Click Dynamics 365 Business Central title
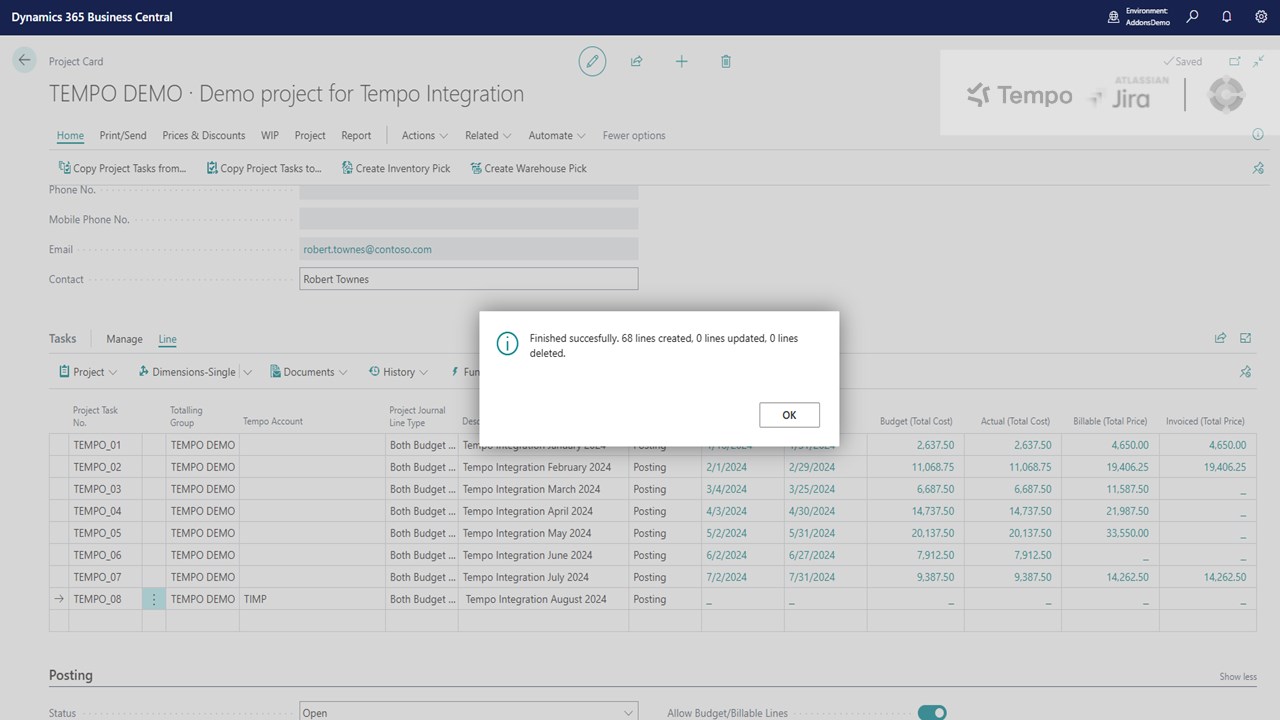1280x720 pixels. 92,17
